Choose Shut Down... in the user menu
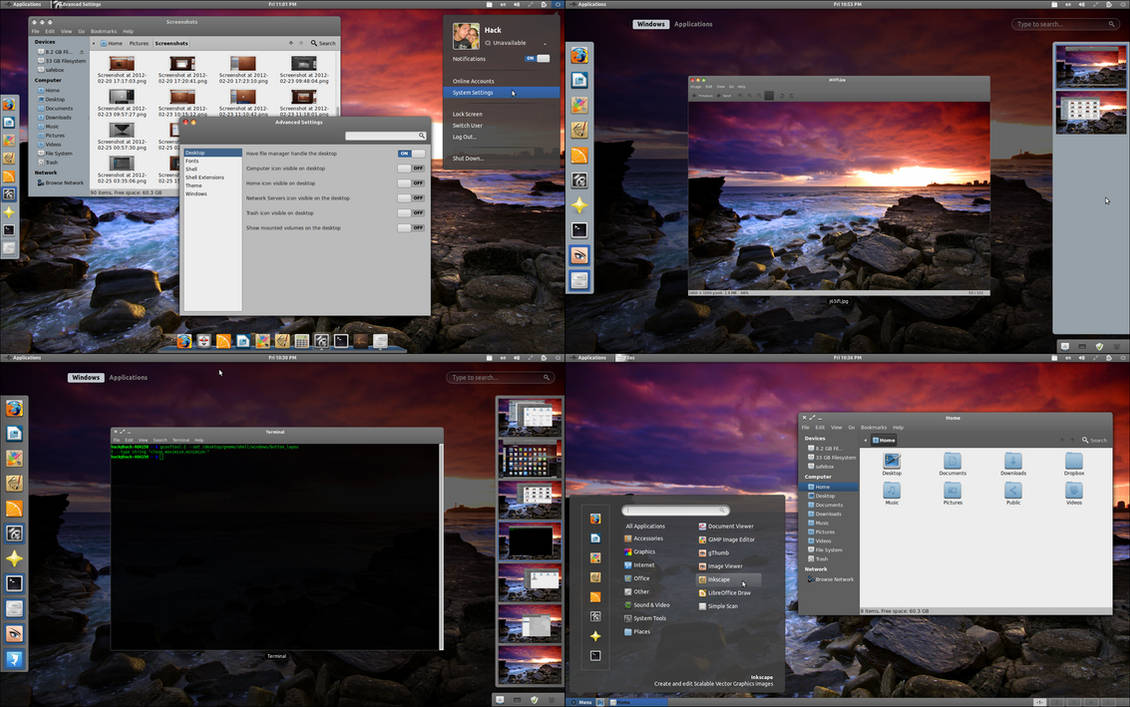1130x707 pixels. coord(468,159)
